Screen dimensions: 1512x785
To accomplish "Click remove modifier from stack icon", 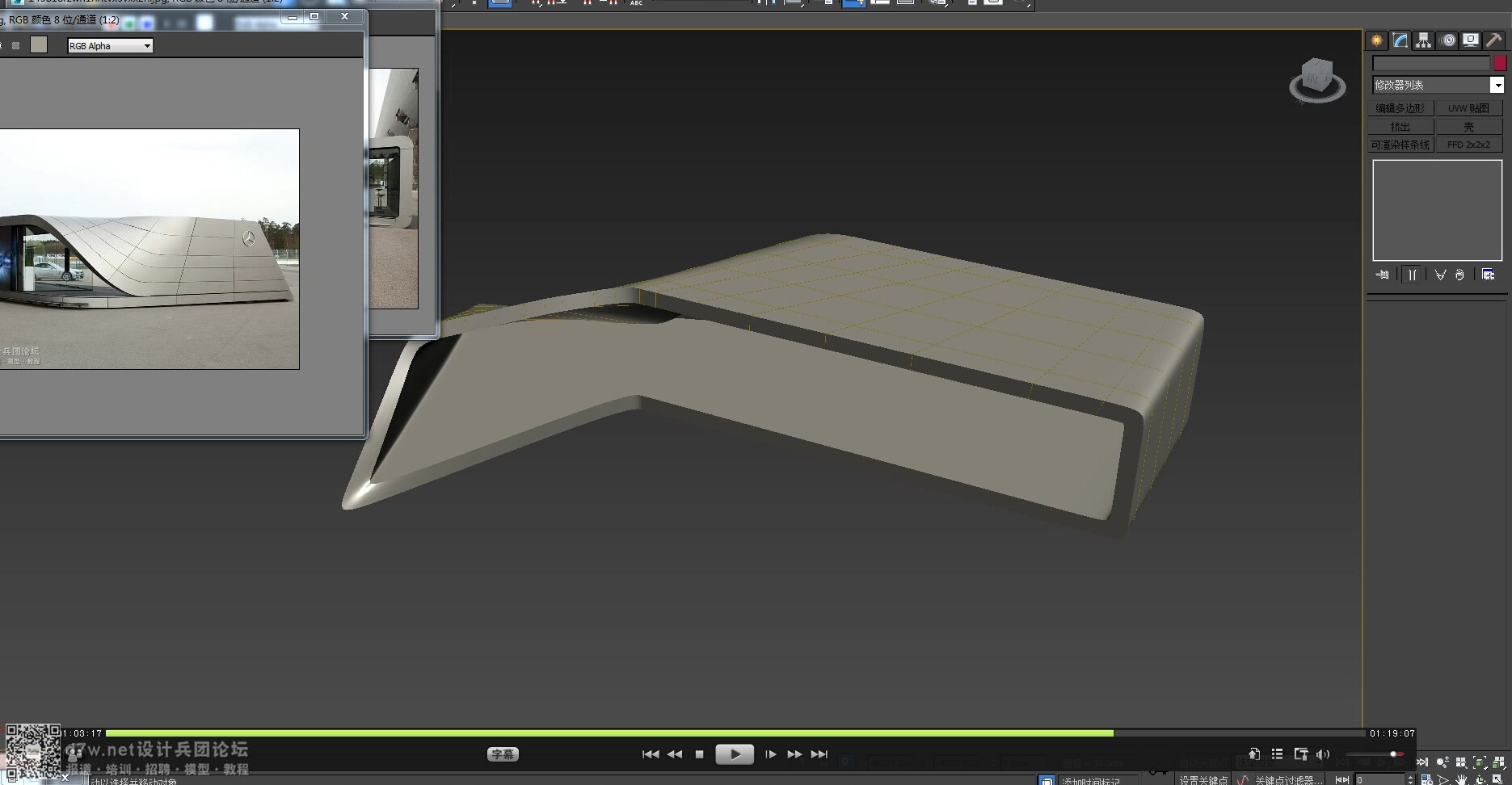I will (1459, 275).
